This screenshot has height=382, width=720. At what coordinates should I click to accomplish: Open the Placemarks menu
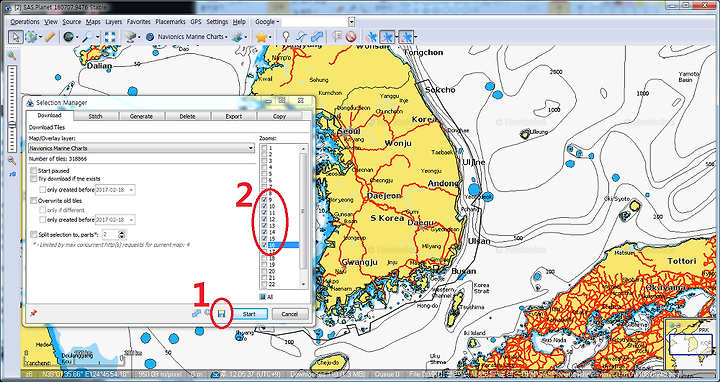(170, 22)
